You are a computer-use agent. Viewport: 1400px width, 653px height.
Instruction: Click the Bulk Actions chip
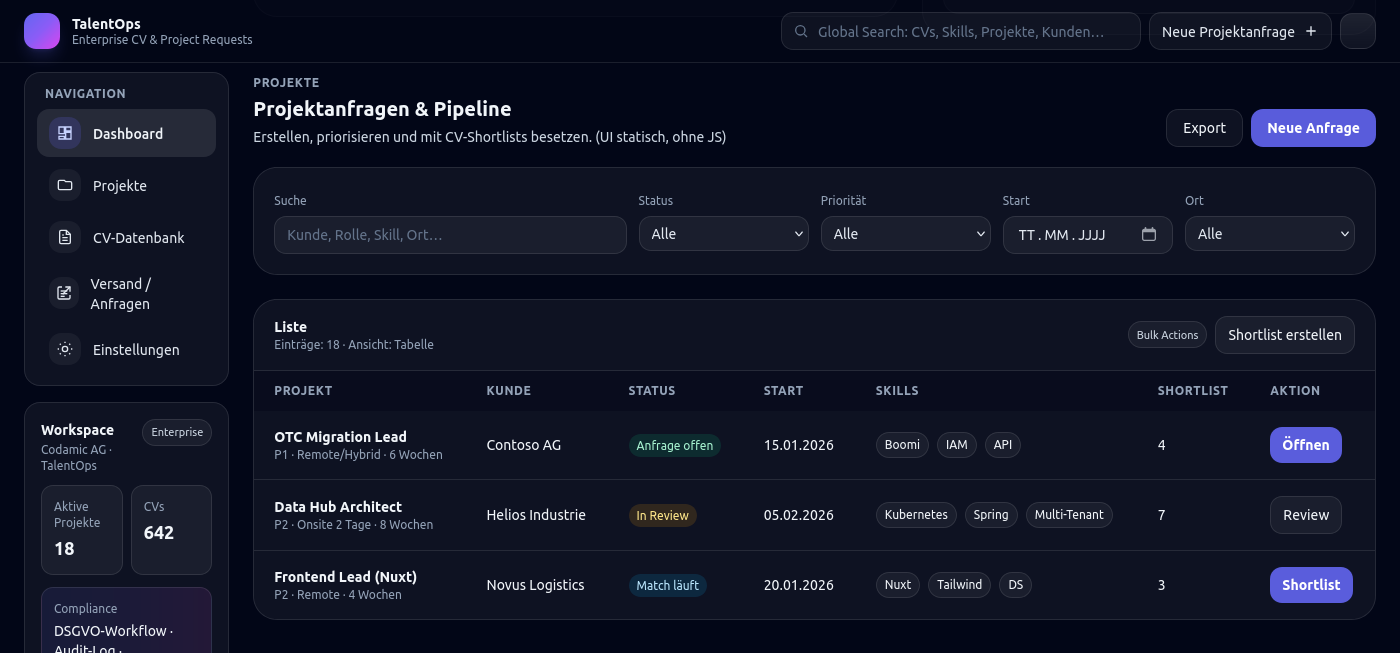pyautogui.click(x=1167, y=335)
